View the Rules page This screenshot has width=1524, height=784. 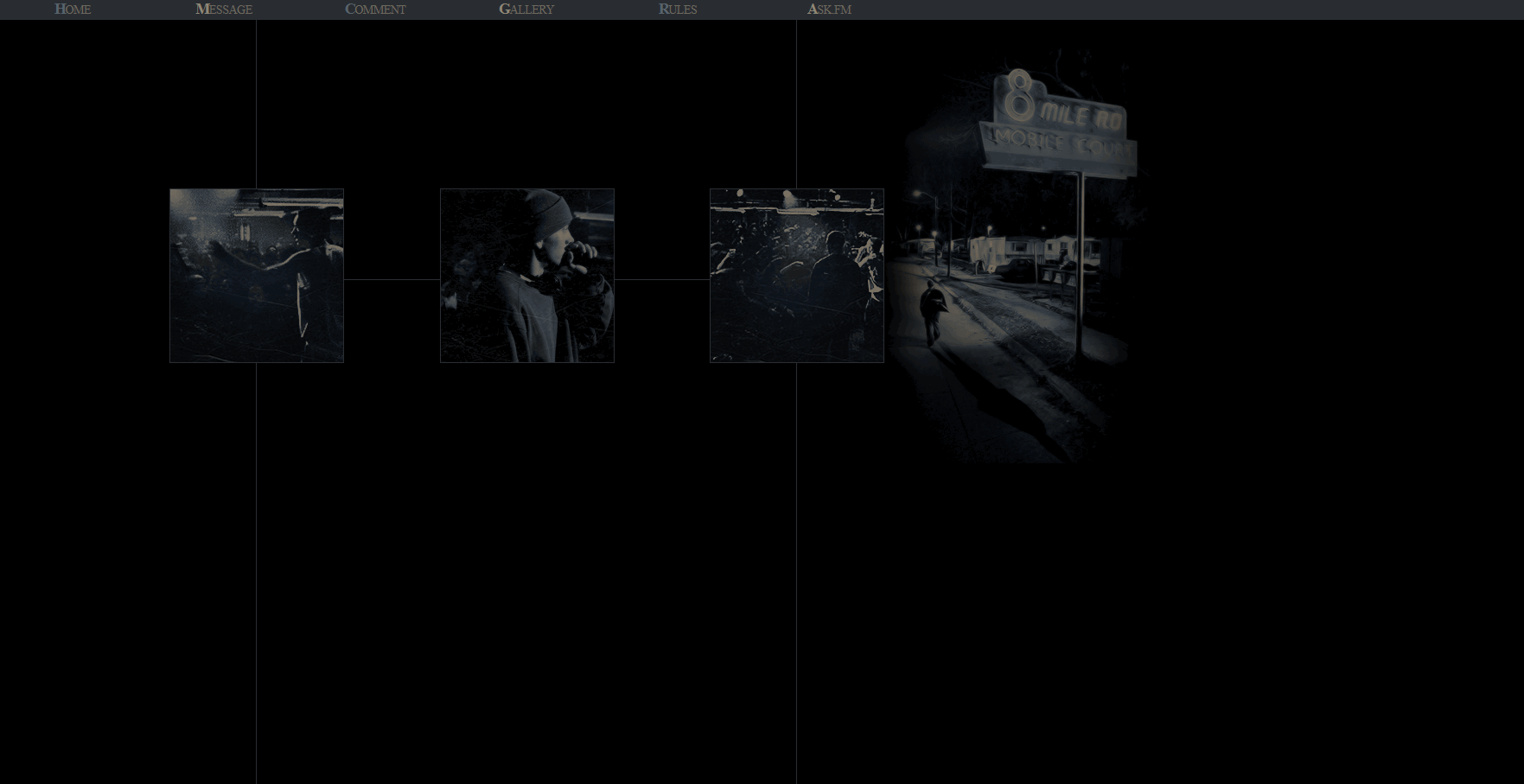[x=678, y=10]
